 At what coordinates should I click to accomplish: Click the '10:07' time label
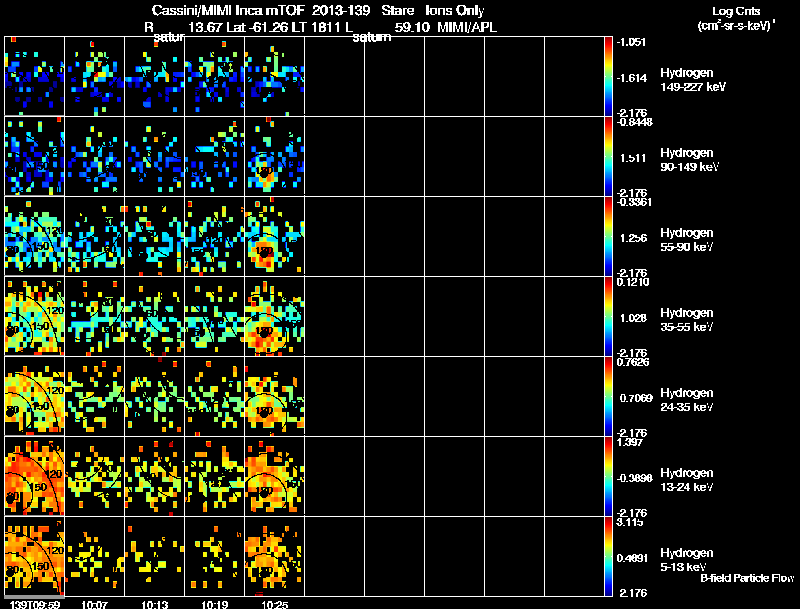click(94, 605)
